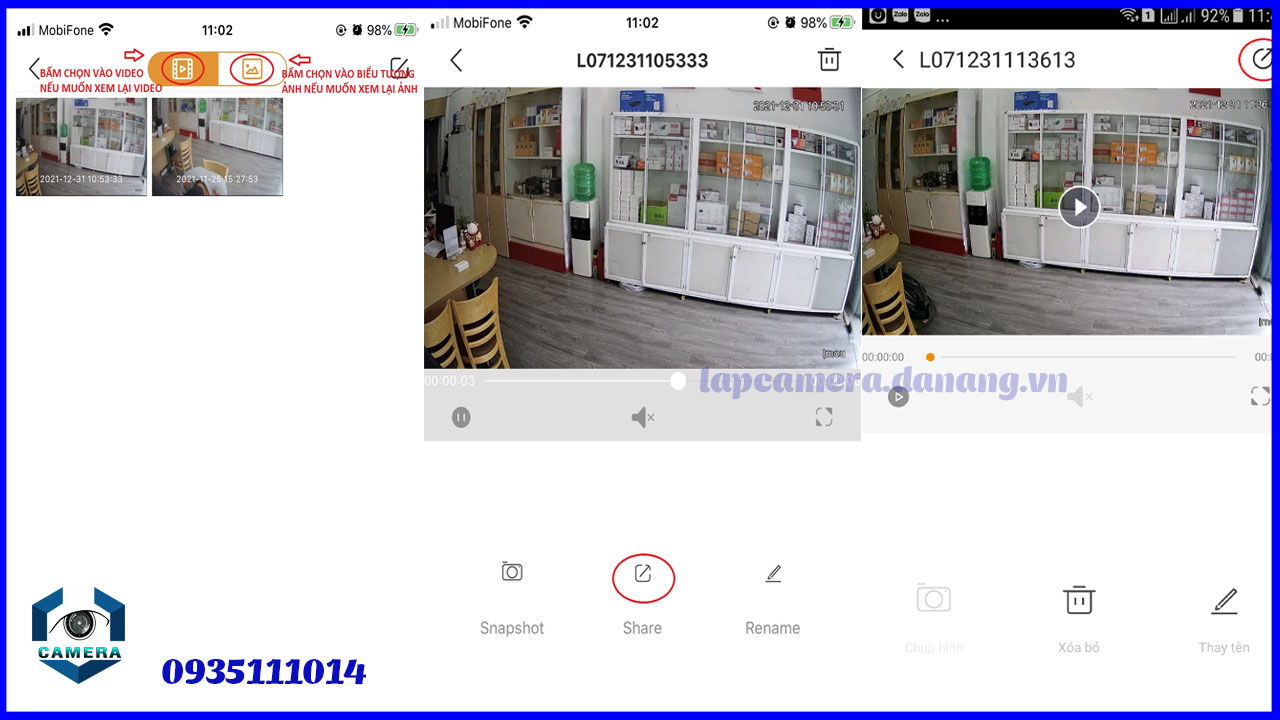Play the L071231113613 video
1280x720 pixels.
click(1079, 207)
